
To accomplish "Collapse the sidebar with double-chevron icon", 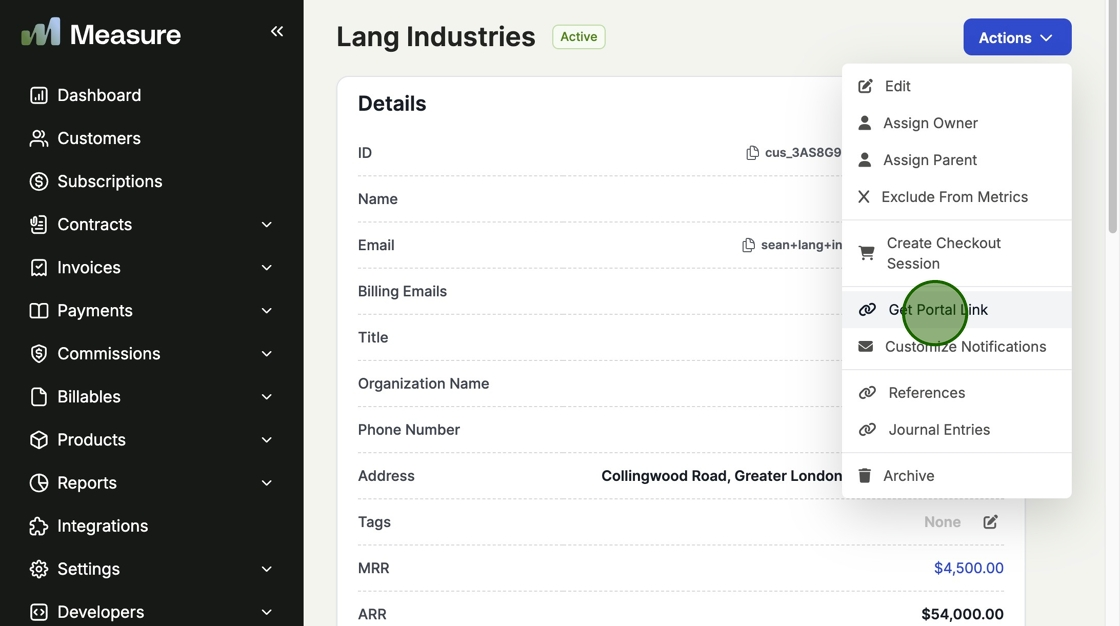I will (277, 32).
